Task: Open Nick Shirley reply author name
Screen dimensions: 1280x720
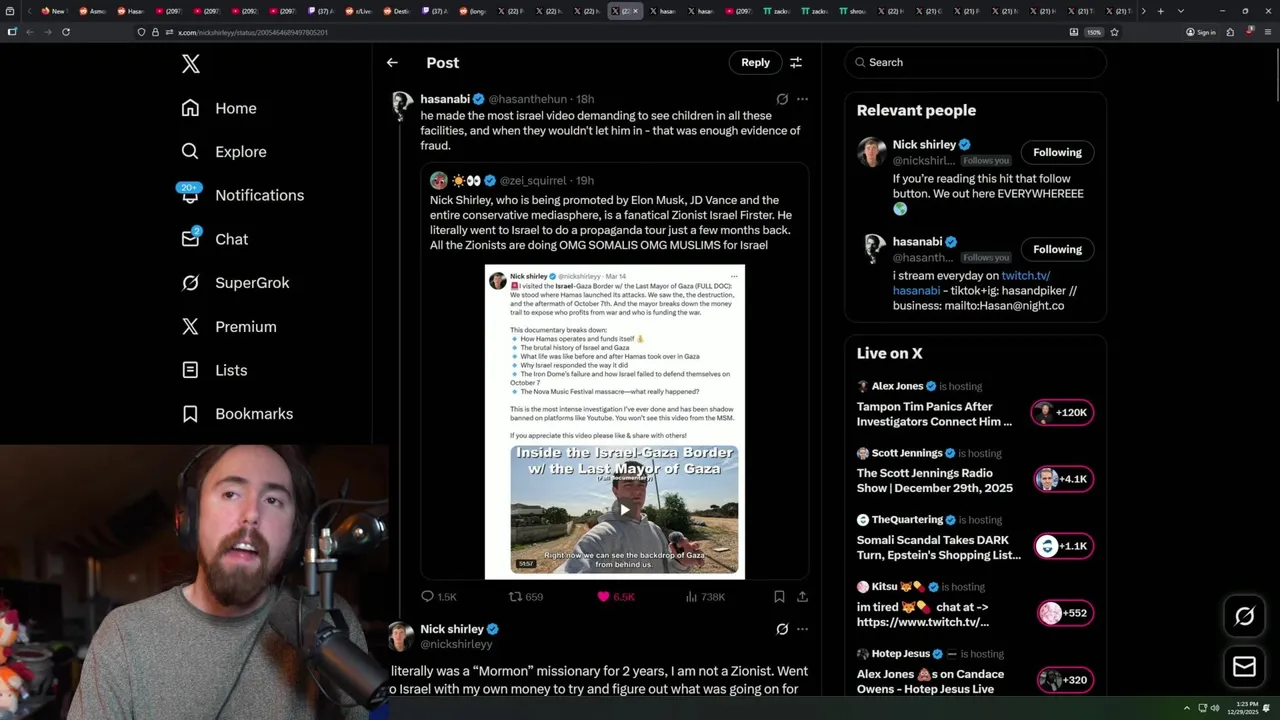Action: click(x=452, y=629)
